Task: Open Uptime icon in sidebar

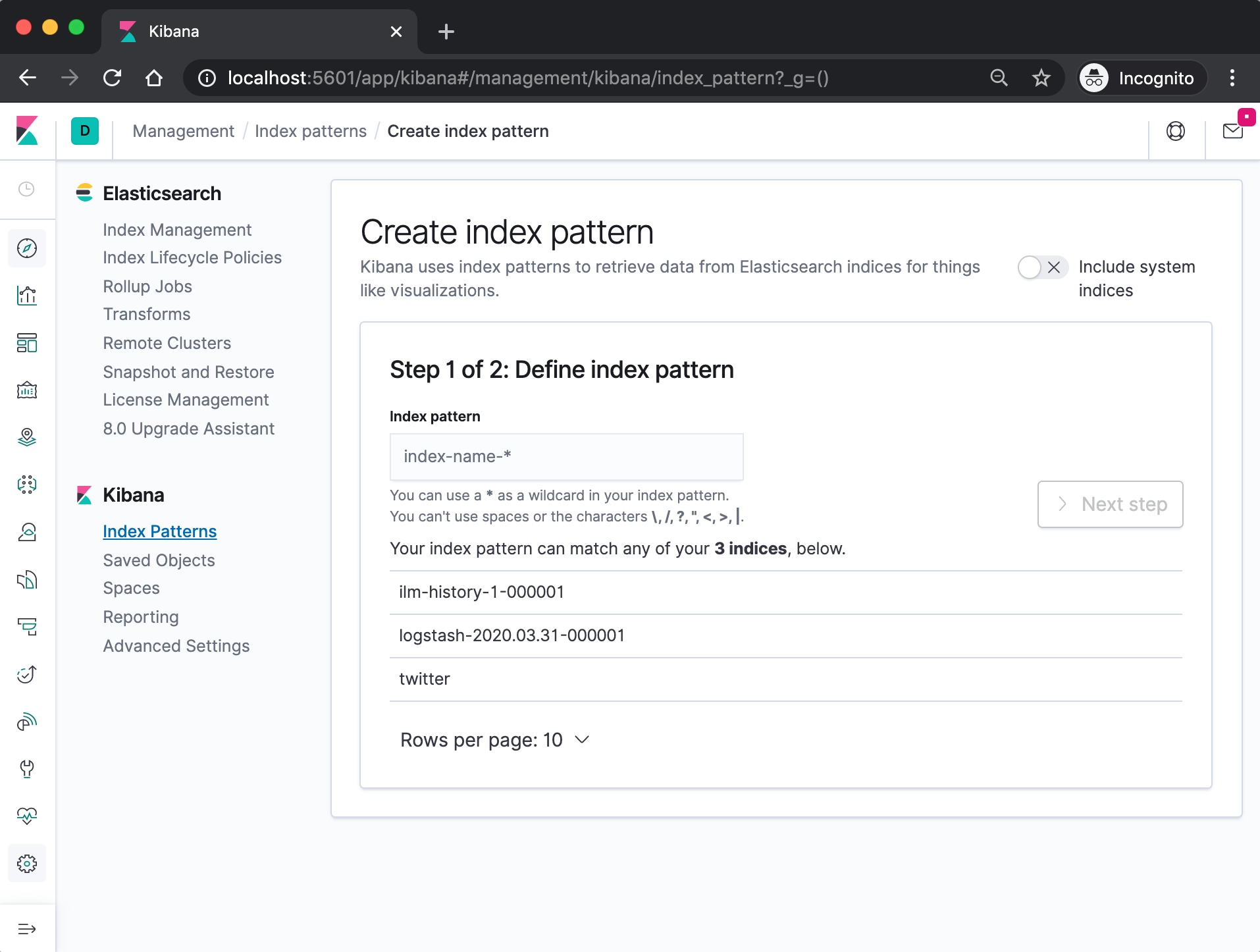Action: pyautogui.click(x=27, y=675)
